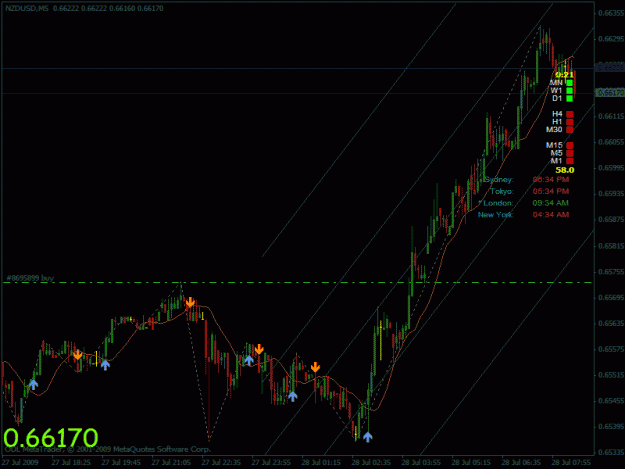Image resolution: width=625 pixels, height=469 pixels.
Task: Click the '28 Jul 06:35' time axis label
Action: click(521, 463)
